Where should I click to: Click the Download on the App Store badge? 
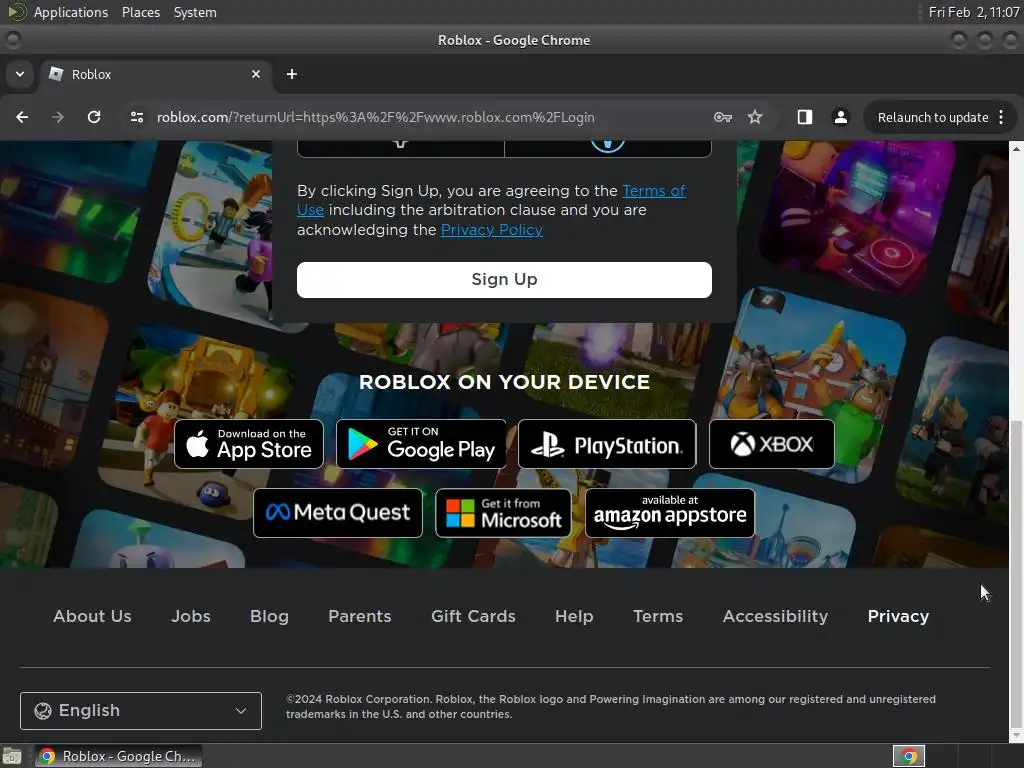pyautogui.click(x=249, y=444)
